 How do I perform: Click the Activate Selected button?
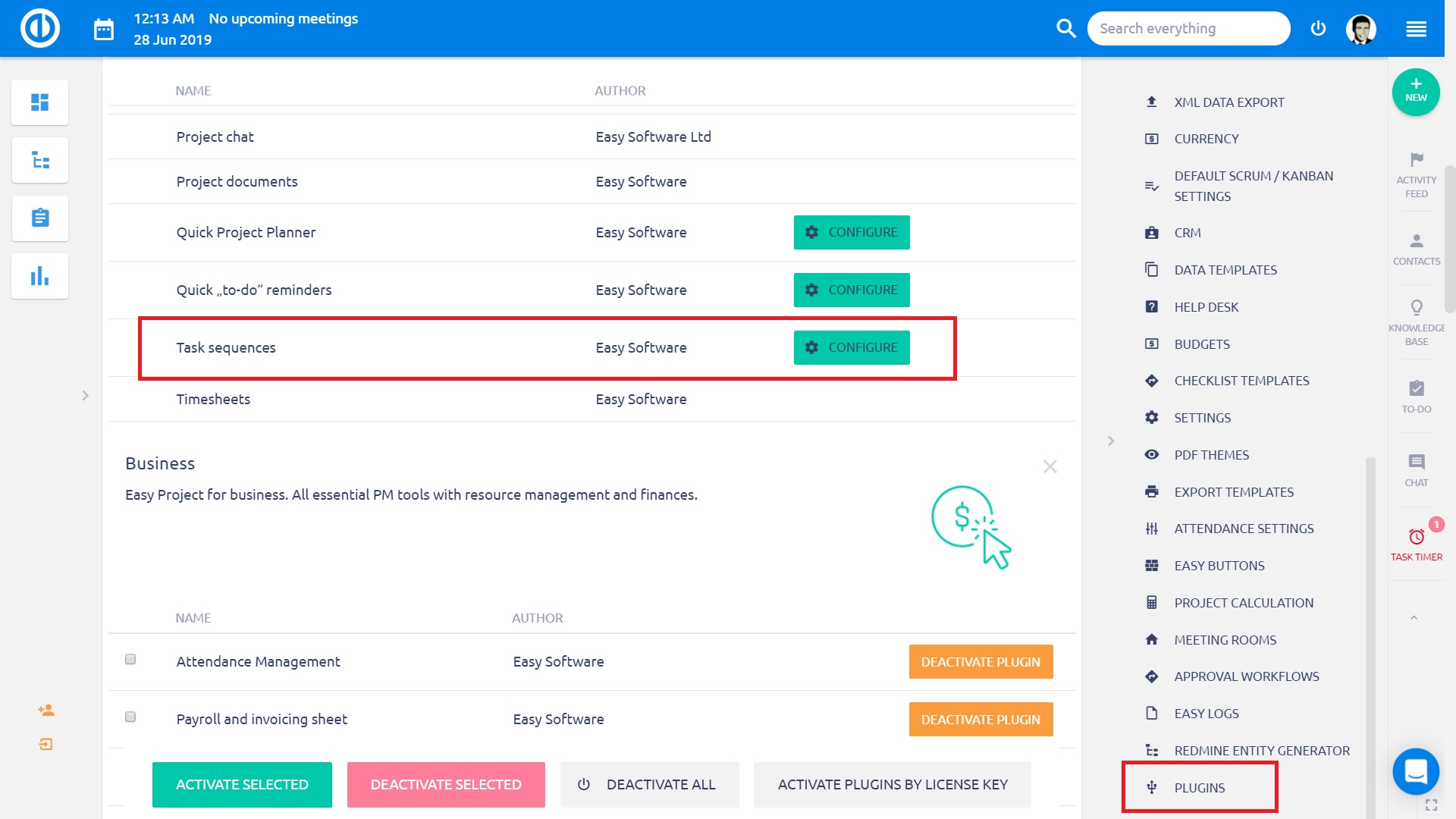[x=242, y=784]
